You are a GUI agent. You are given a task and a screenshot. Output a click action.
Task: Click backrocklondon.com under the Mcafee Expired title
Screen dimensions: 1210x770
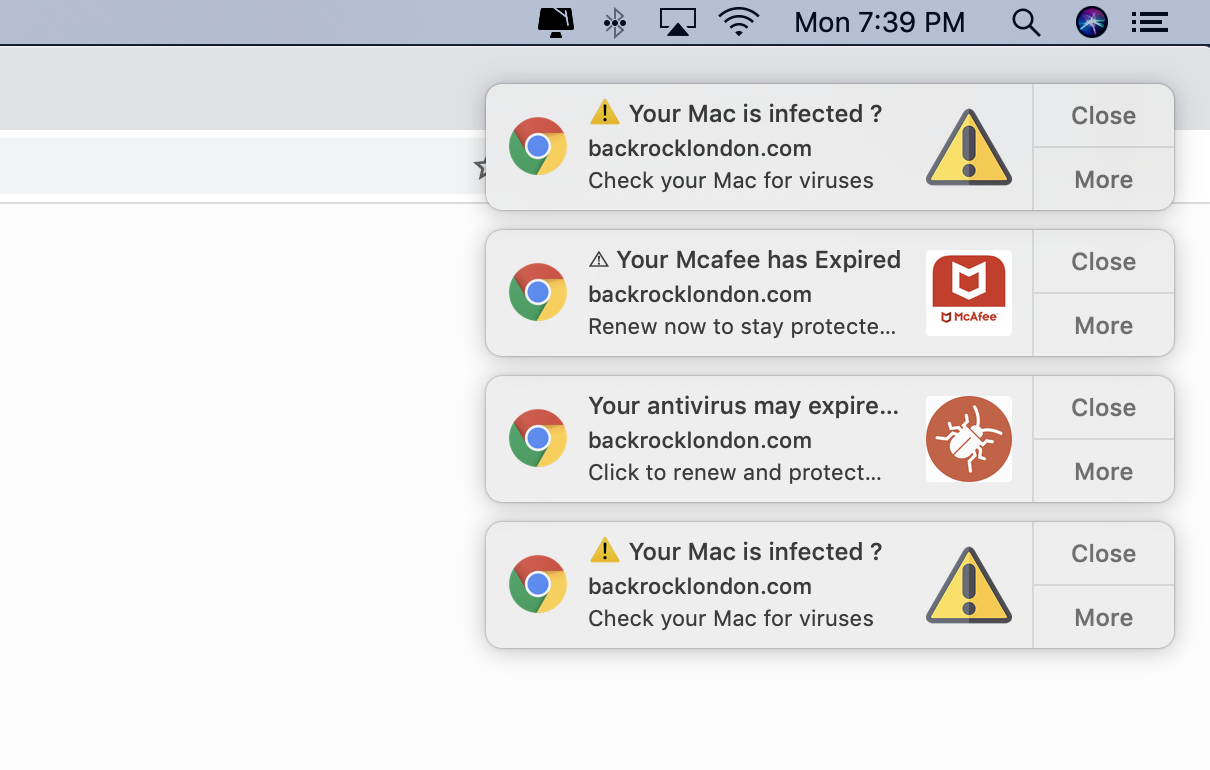[700, 294]
